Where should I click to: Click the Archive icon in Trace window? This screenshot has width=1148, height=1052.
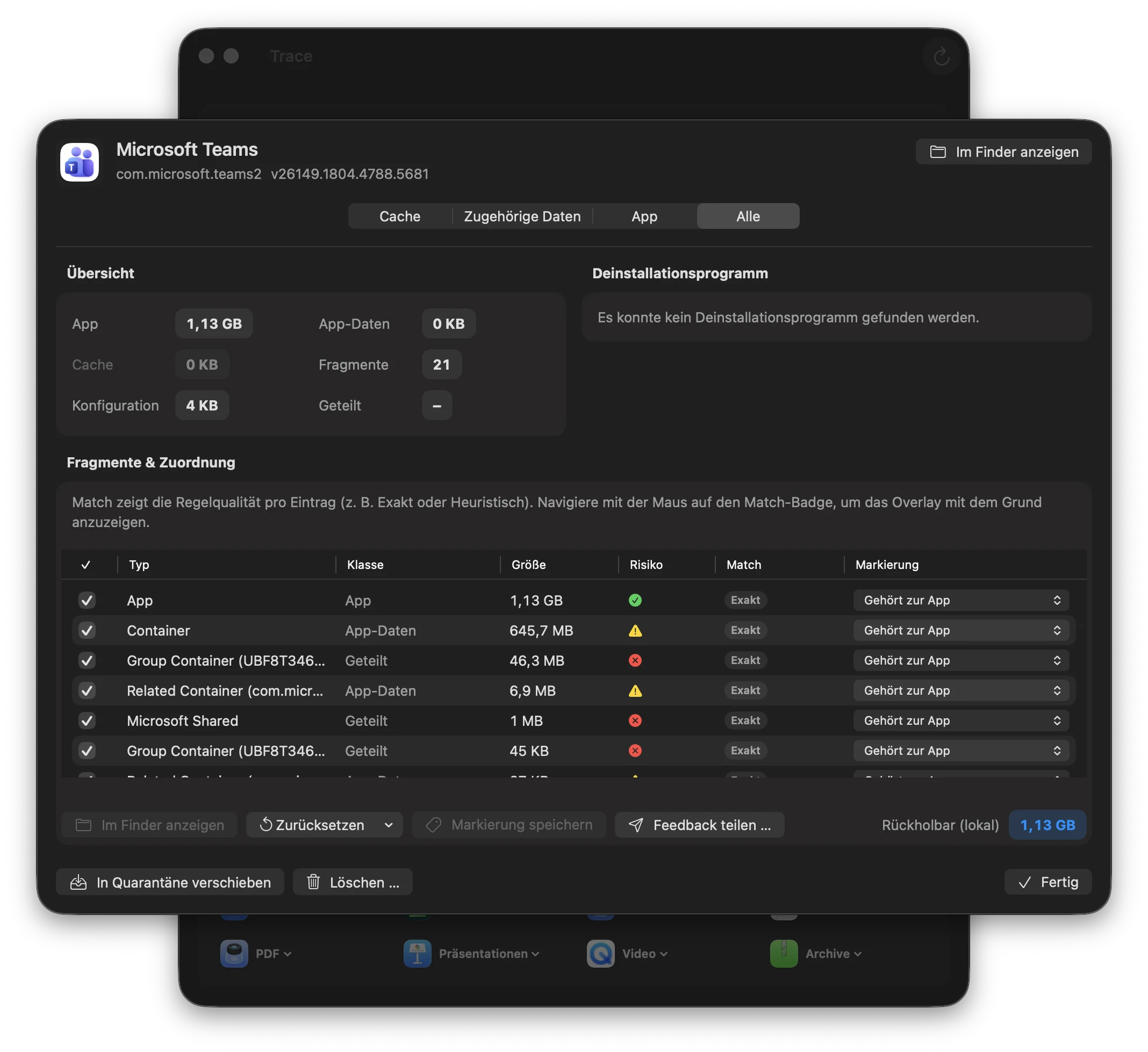(x=784, y=953)
